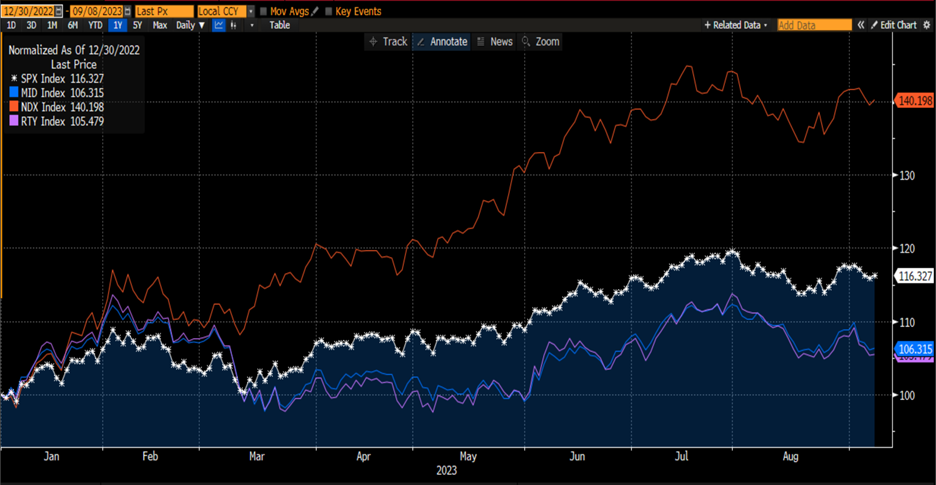
Task: Click the Edit Chart button
Action: [894, 25]
